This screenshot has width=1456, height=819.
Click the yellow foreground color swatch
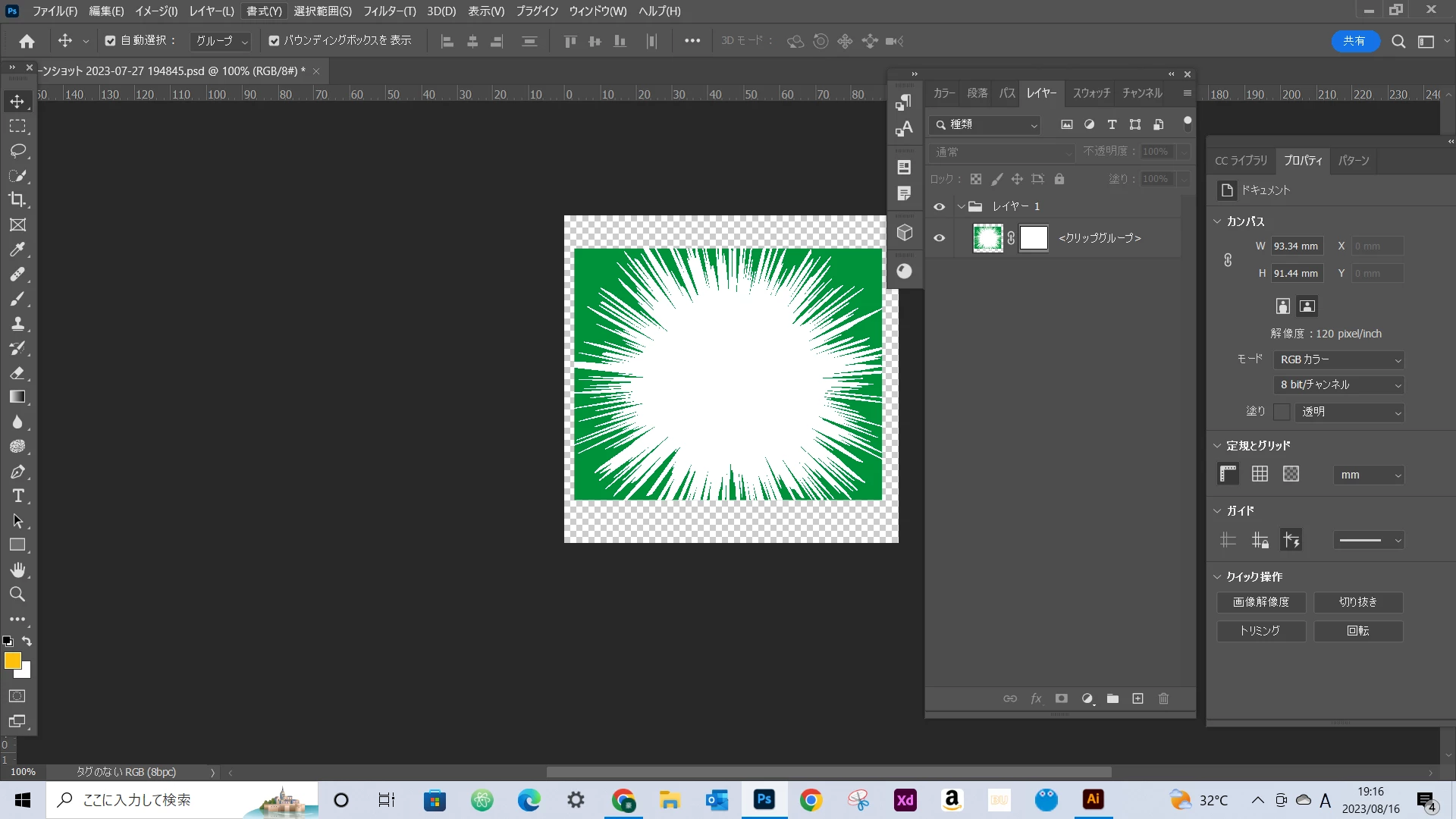click(12, 661)
